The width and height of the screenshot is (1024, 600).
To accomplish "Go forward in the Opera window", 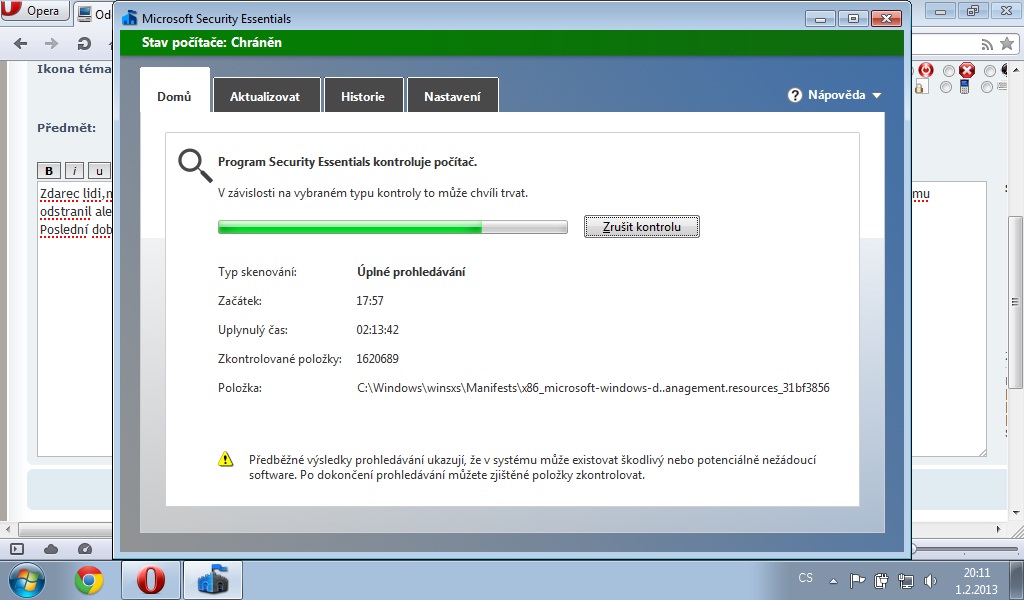I will [51, 44].
